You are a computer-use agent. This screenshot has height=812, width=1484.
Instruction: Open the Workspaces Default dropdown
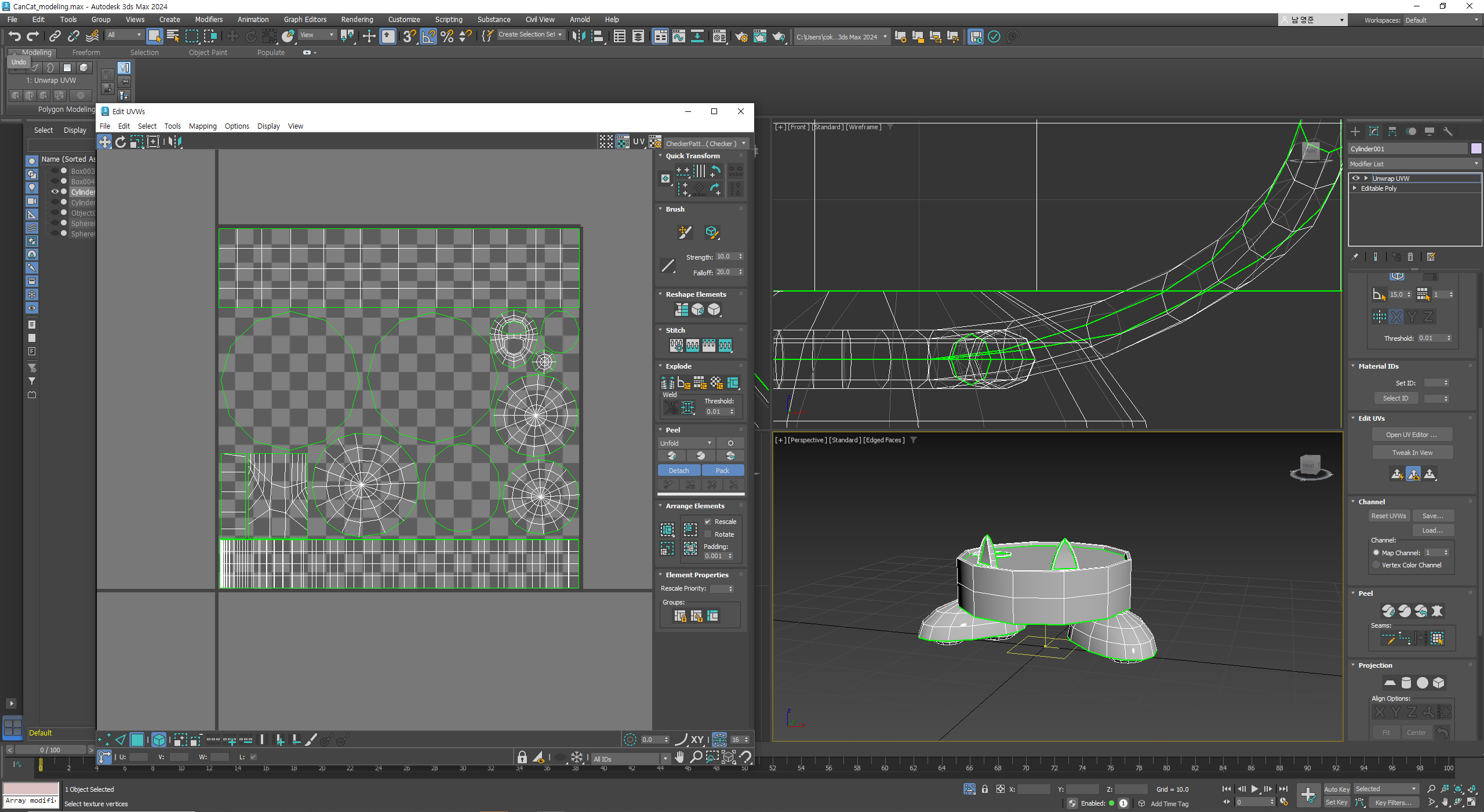[x=1442, y=20]
